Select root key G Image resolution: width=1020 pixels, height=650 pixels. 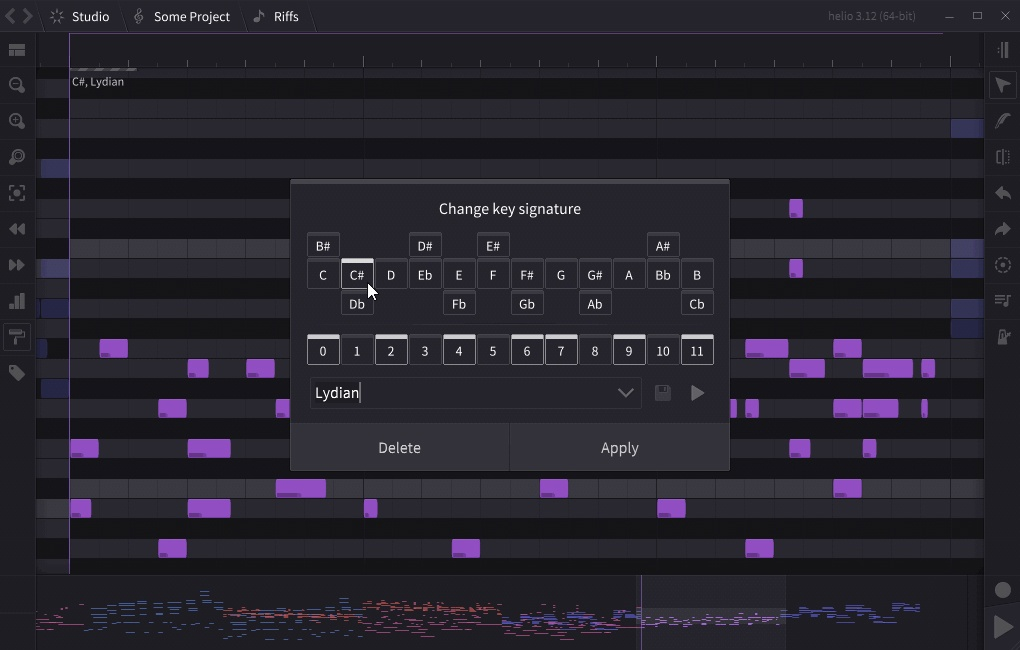pyautogui.click(x=561, y=275)
